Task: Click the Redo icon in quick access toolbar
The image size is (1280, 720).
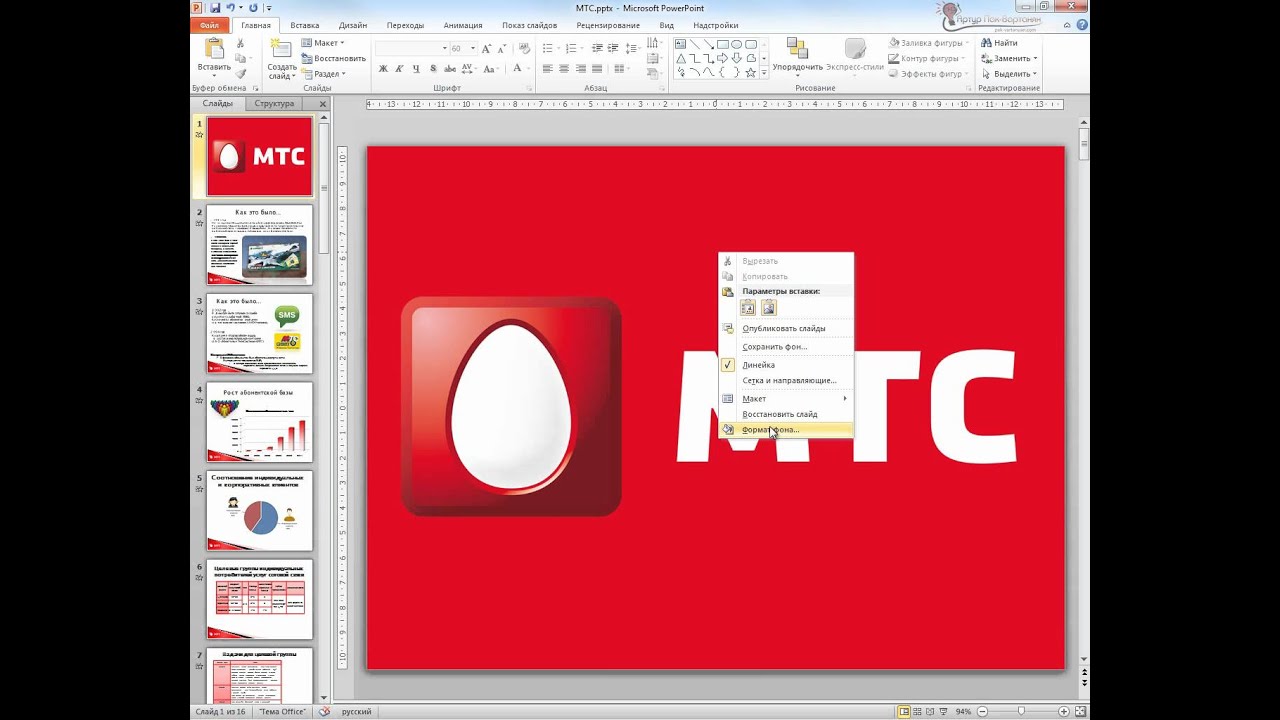Action: click(x=253, y=8)
